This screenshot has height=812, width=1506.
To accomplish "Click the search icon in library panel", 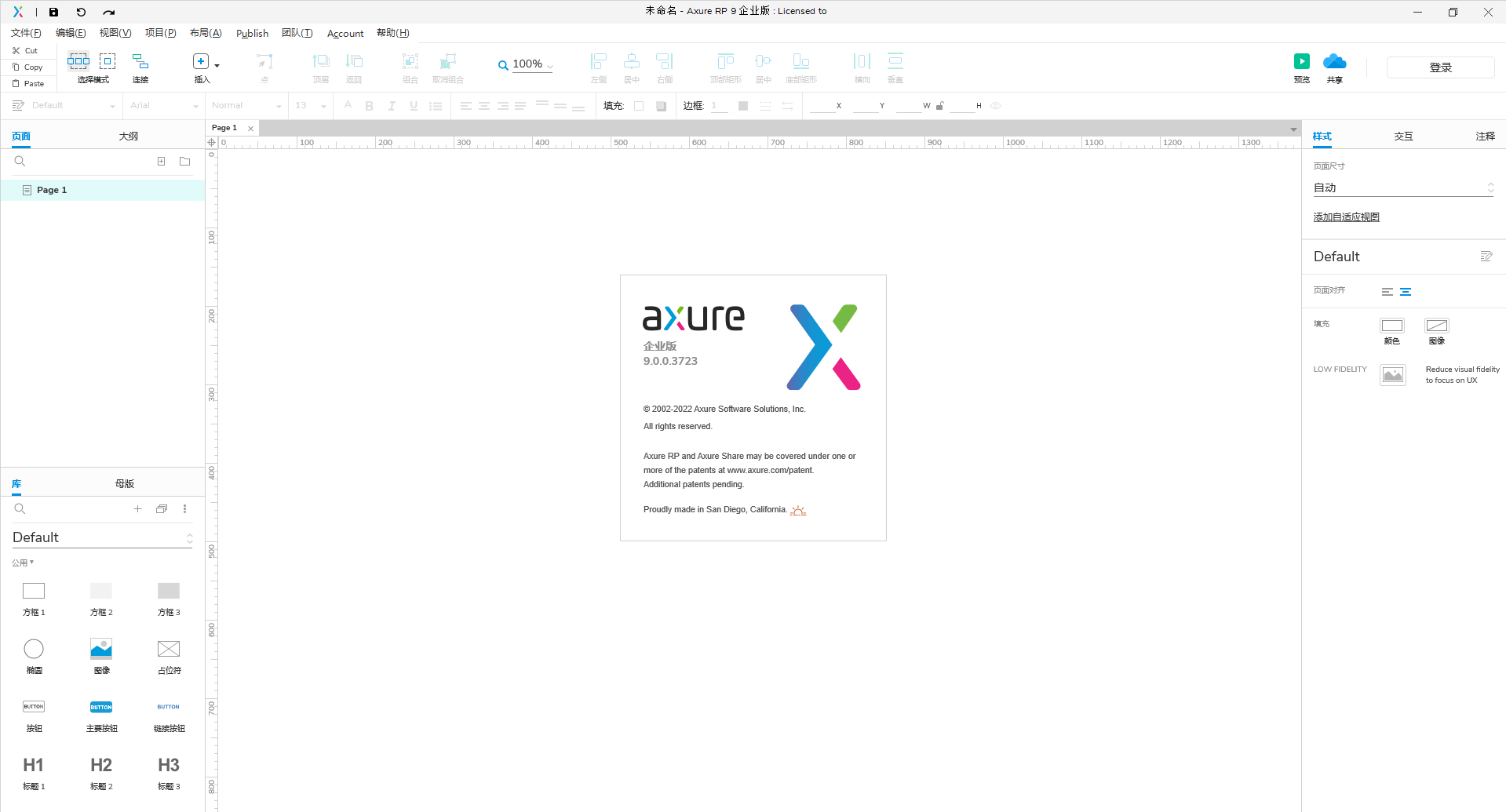I will click(x=20, y=508).
